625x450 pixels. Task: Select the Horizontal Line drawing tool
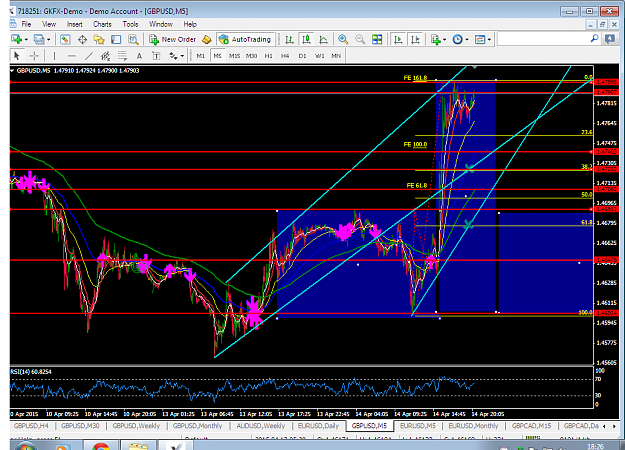(71, 56)
